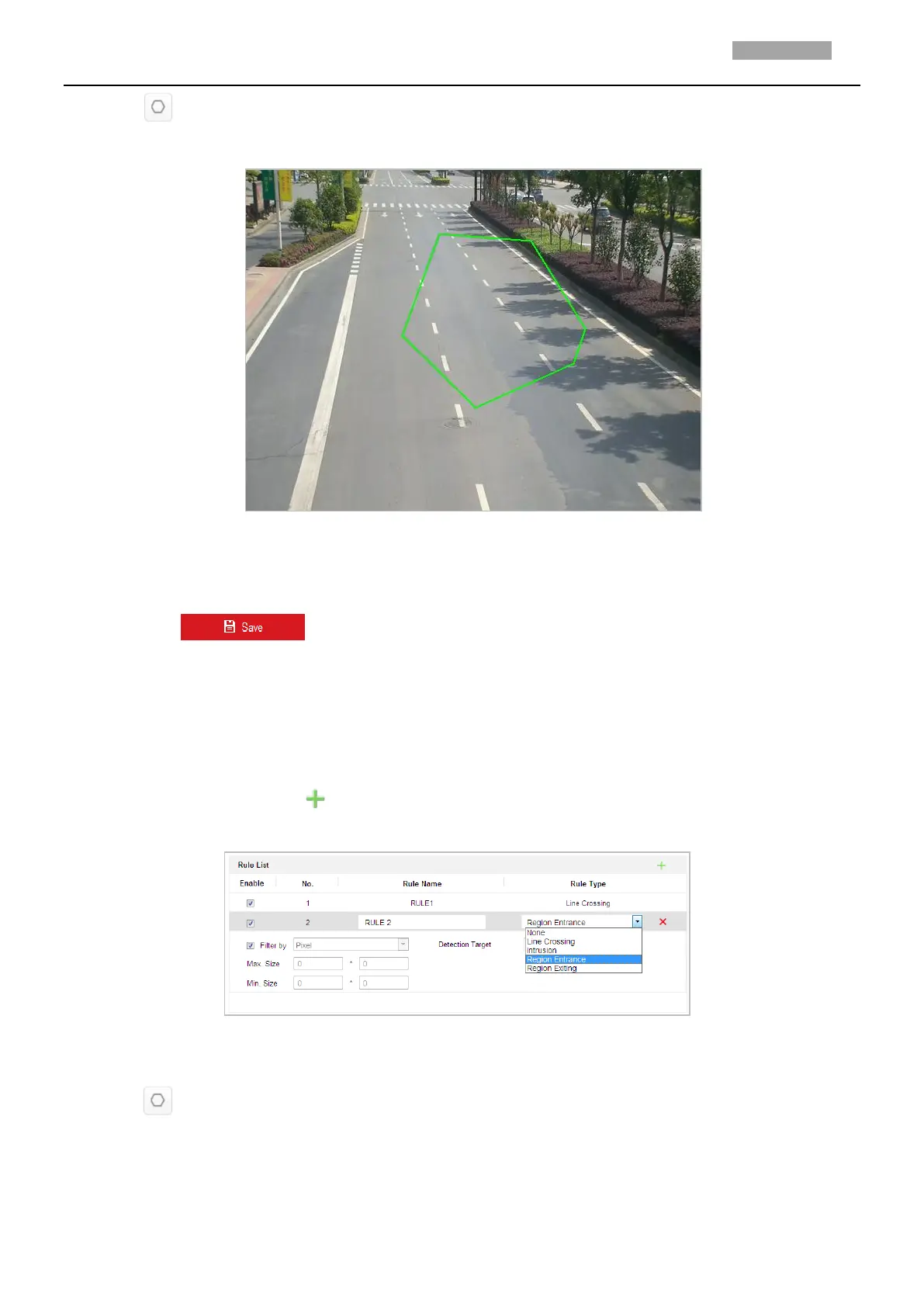Toggle the Enable checkbox for RULE 2
The width and height of the screenshot is (924, 1307).
click(251, 923)
